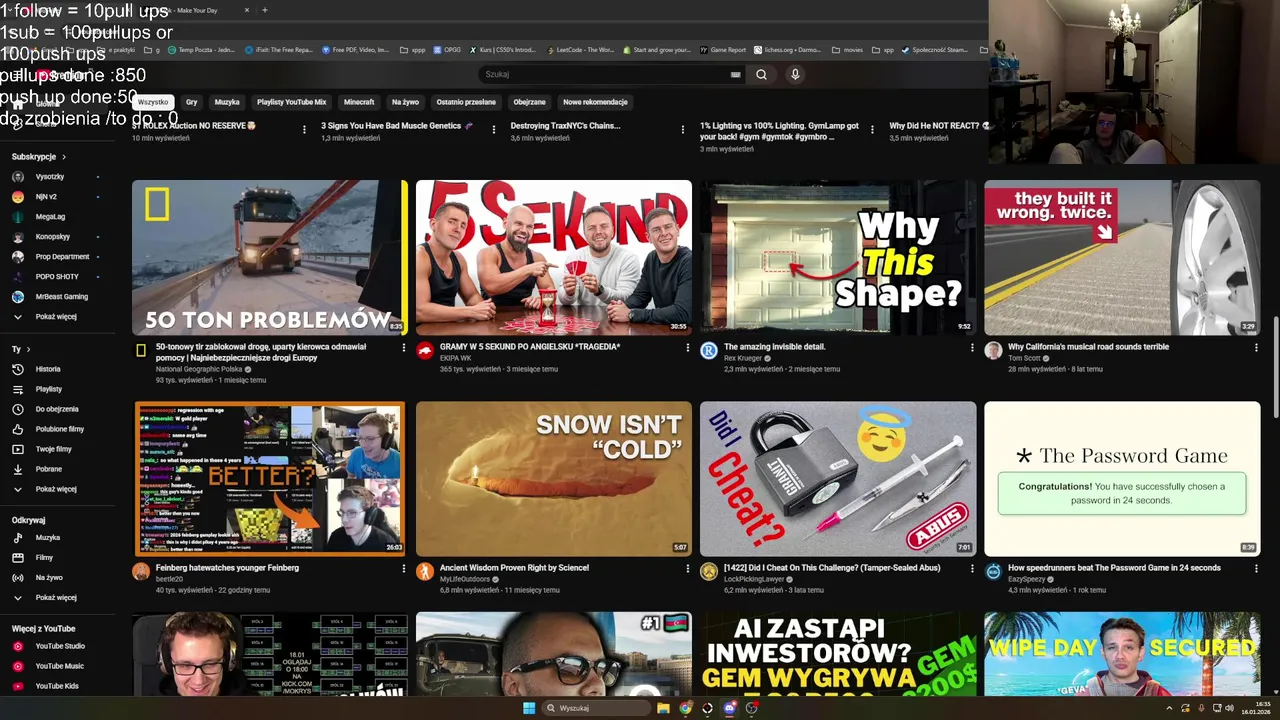The width and height of the screenshot is (1280, 720).
Task: Open Tom Scott channel name link
Action: click(x=1024, y=358)
